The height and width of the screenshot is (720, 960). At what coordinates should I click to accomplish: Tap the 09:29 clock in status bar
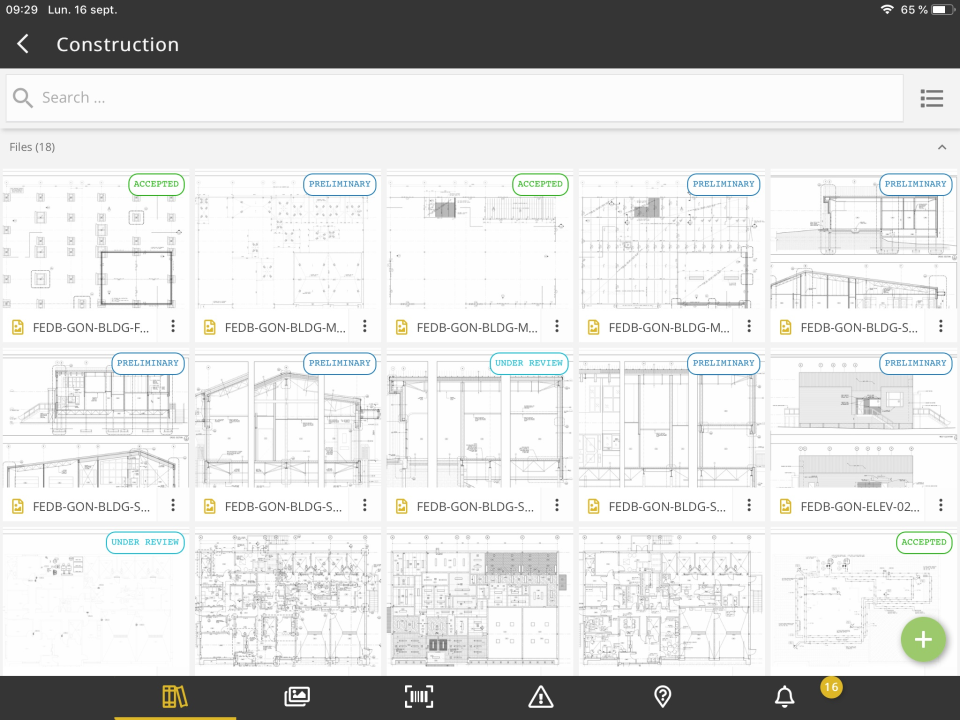(21, 10)
